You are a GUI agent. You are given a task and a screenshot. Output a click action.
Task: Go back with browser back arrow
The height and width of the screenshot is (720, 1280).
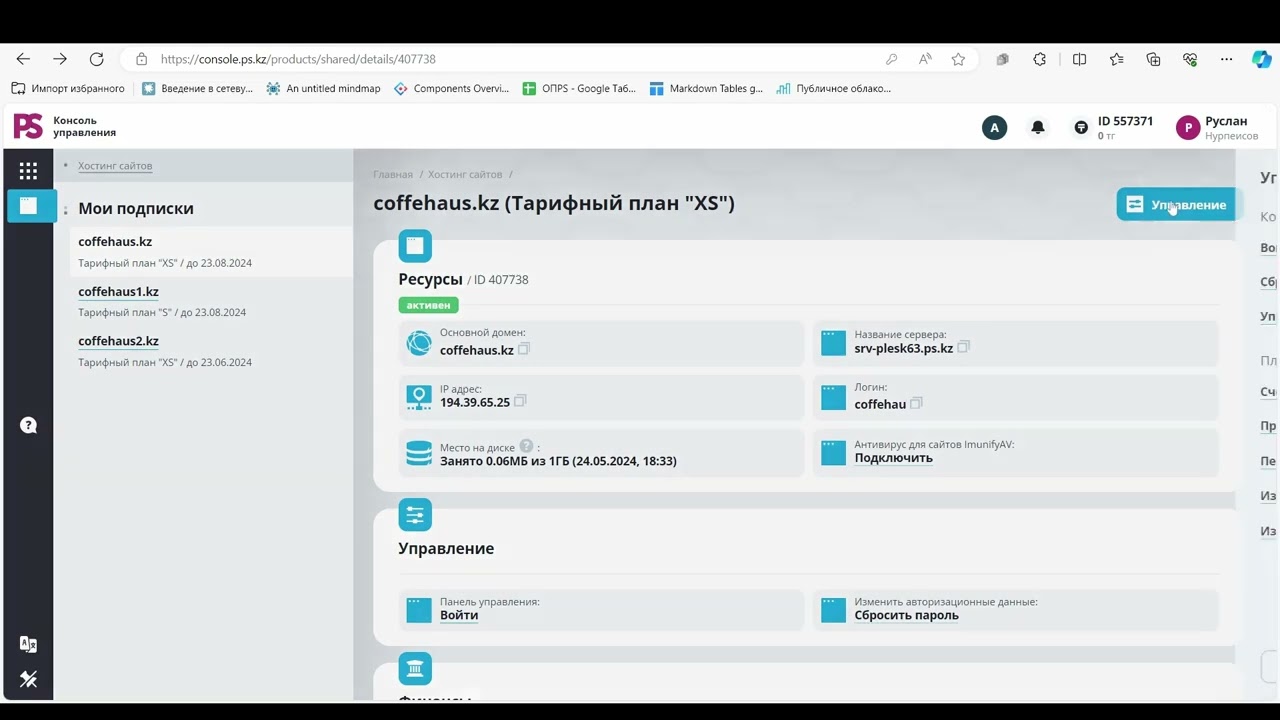pyautogui.click(x=23, y=59)
